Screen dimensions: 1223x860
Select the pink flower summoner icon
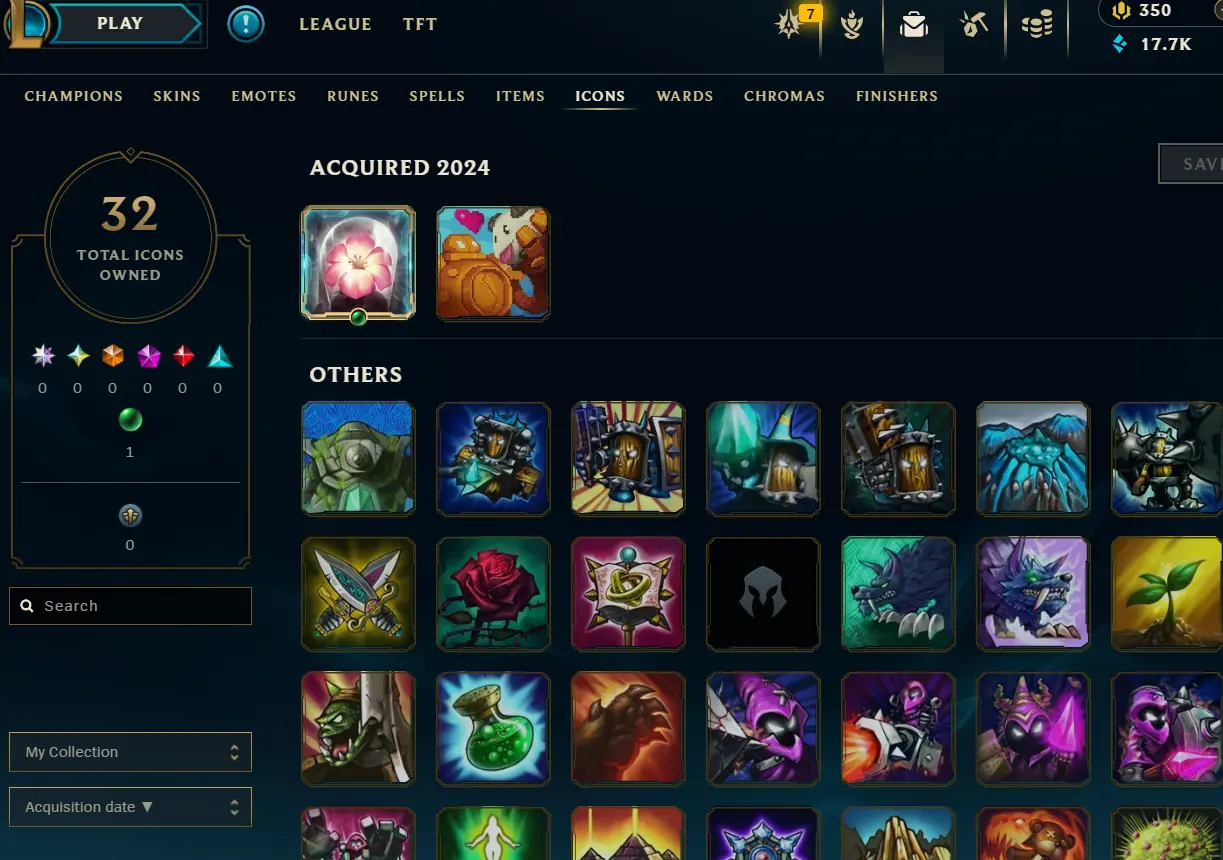click(x=358, y=263)
